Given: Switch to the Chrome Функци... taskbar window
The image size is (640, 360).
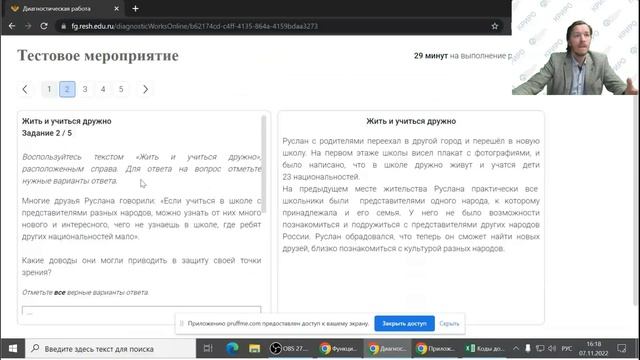Looking at the screenshot, I should click(338, 349).
